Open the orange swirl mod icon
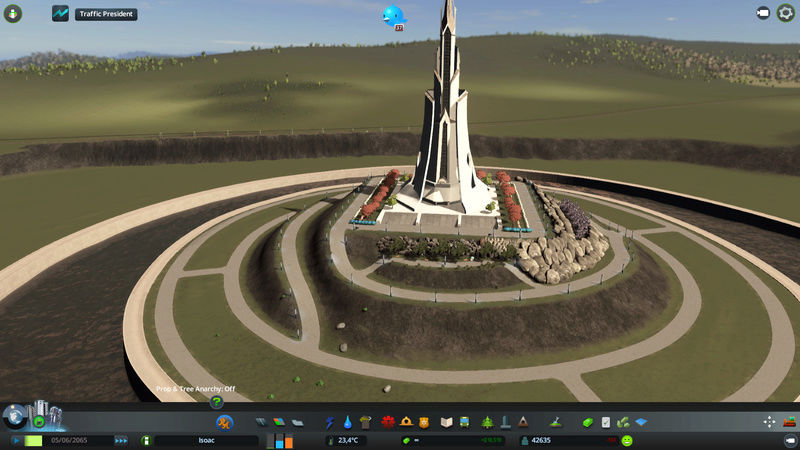The image size is (800, 450). 224,422
